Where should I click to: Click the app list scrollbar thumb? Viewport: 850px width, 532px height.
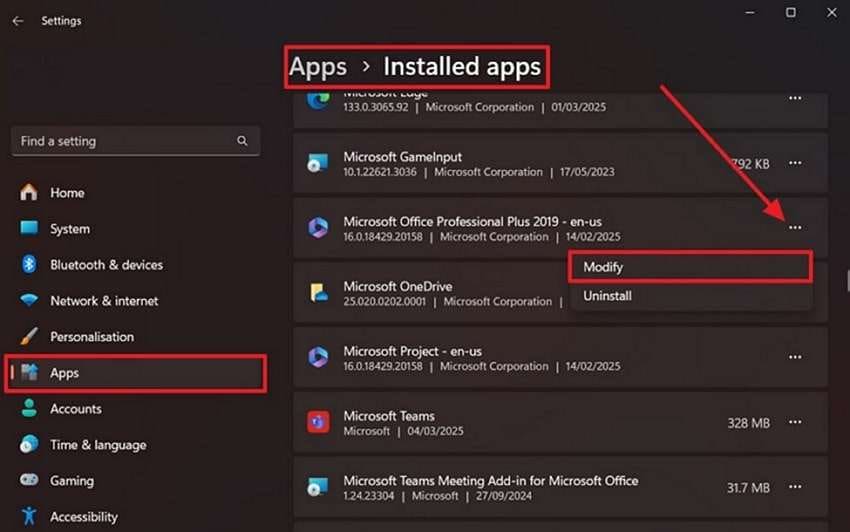click(x=848, y=281)
